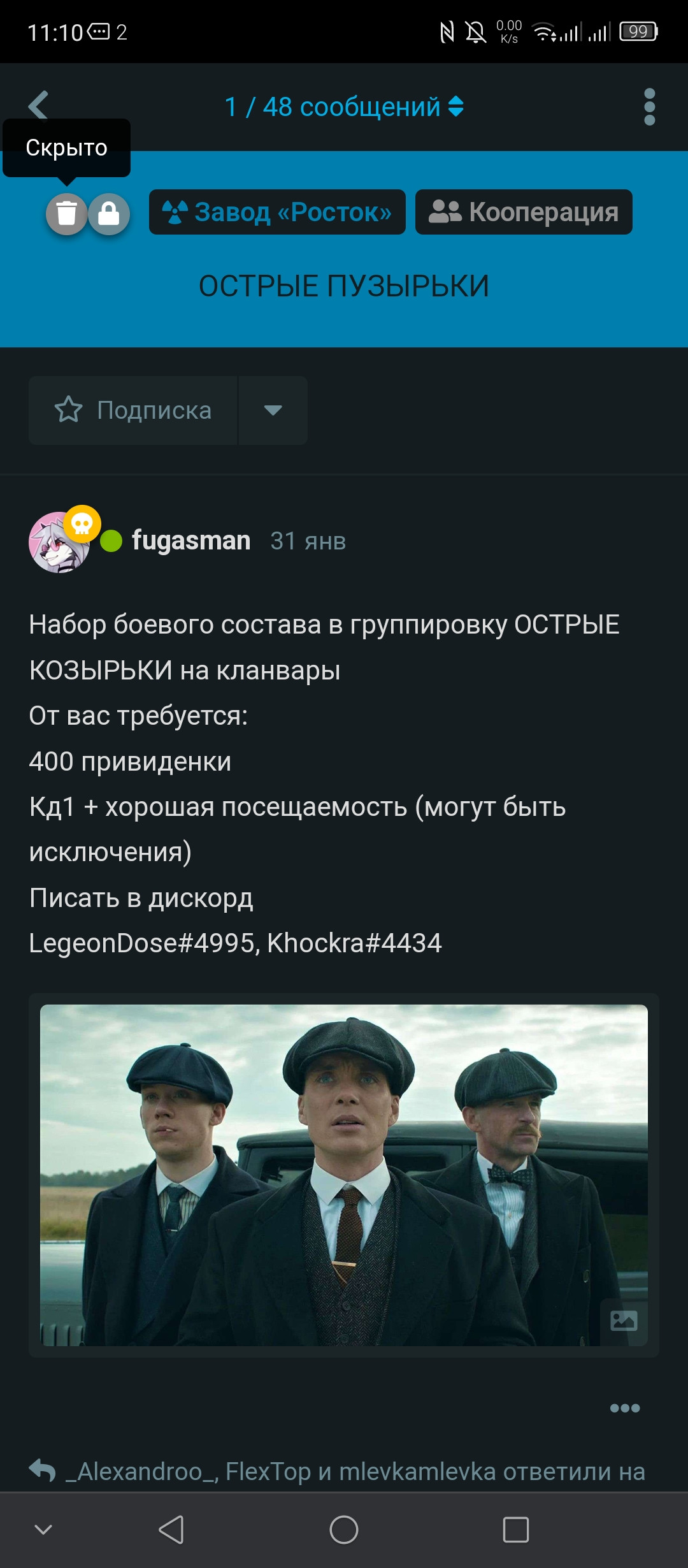Open the Кооперация category tag
Screen dimensions: 688x1568
(x=524, y=212)
